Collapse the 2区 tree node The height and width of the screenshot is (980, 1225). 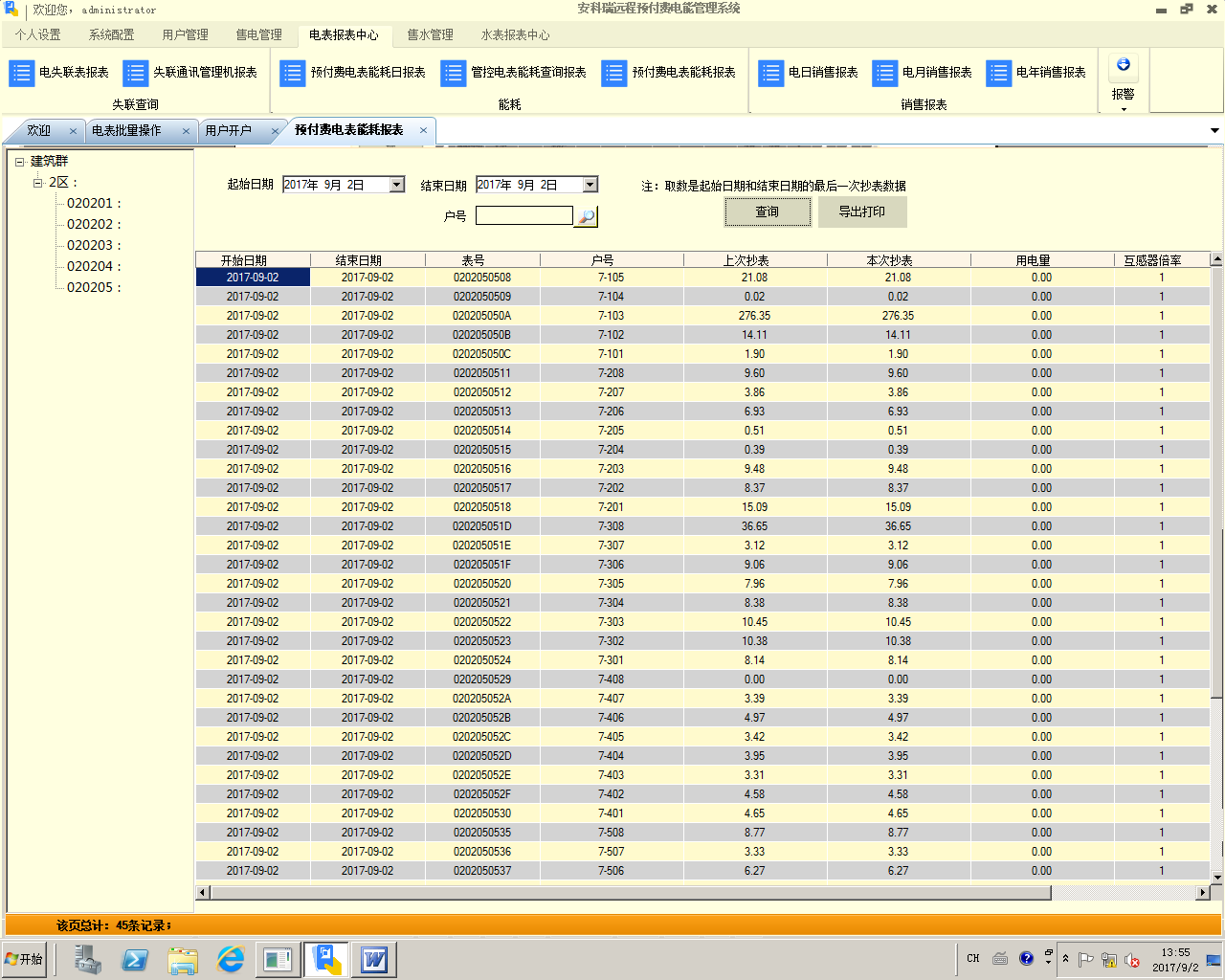(38, 183)
